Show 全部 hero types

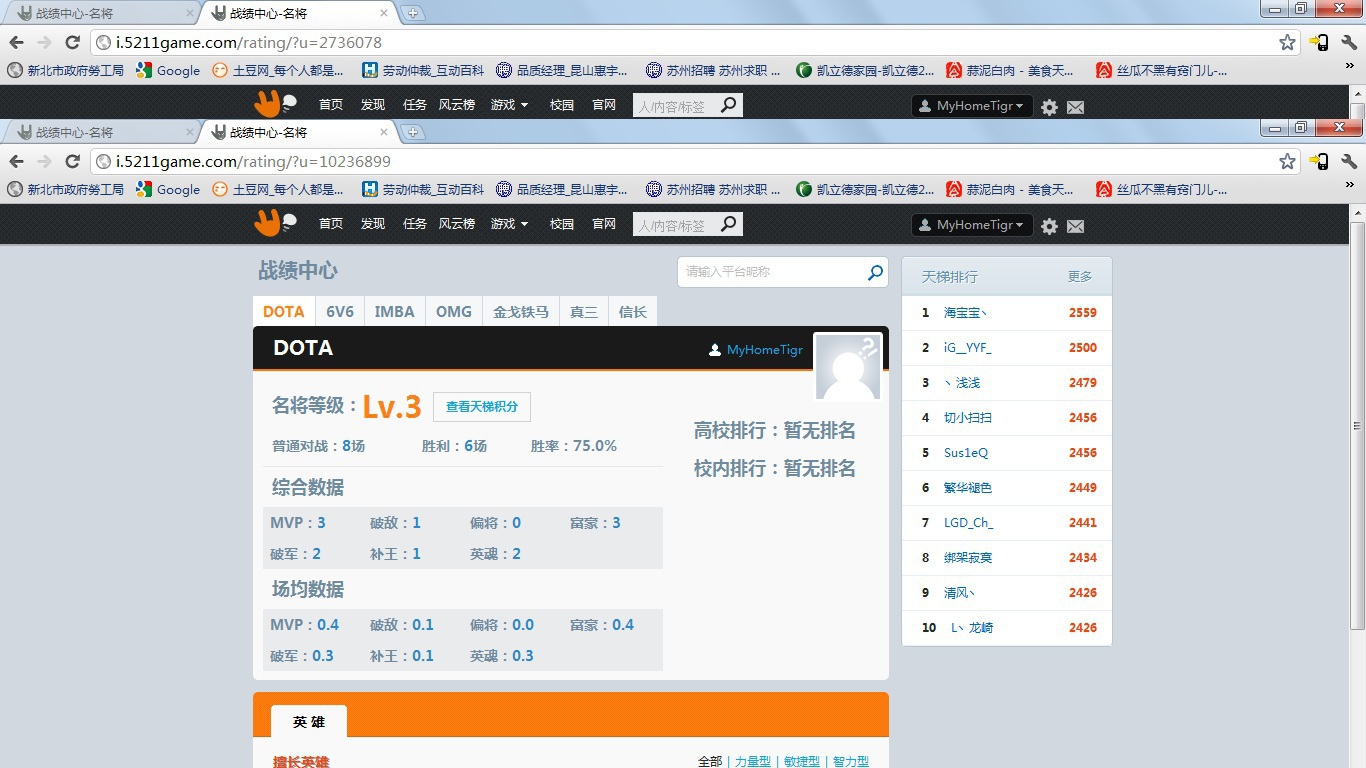[x=710, y=762]
